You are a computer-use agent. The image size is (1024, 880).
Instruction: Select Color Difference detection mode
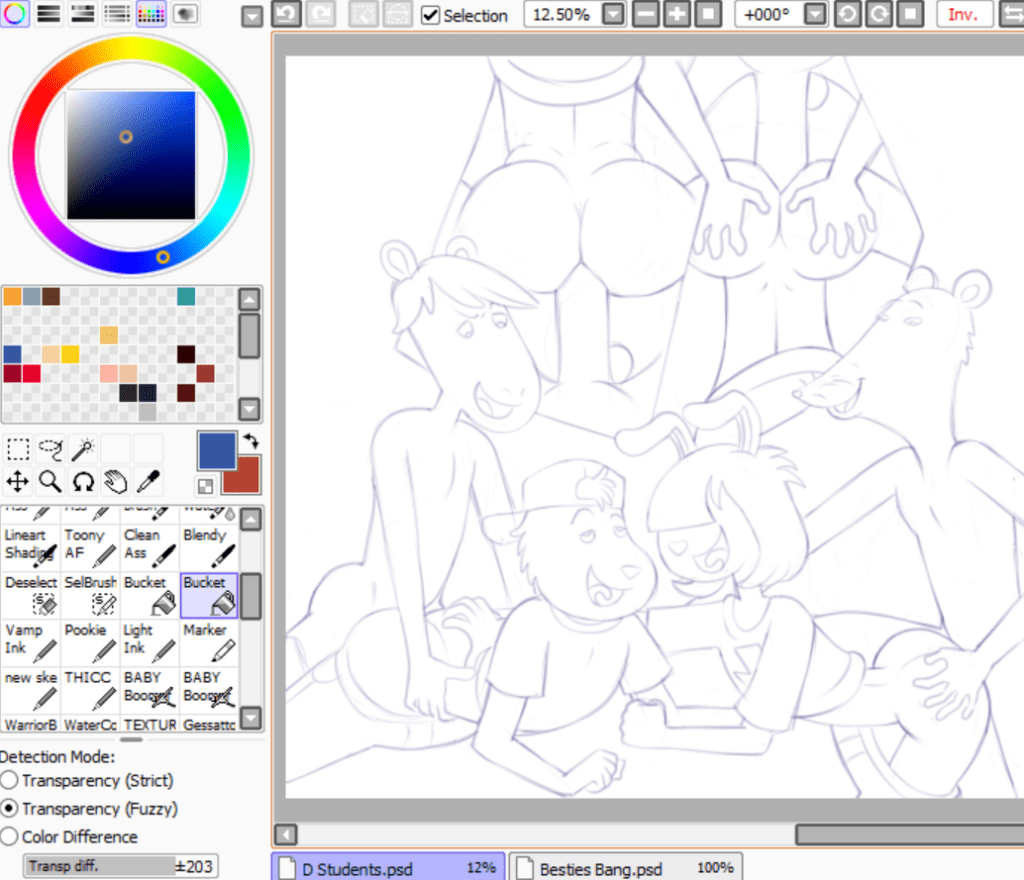tap(9, 837)
